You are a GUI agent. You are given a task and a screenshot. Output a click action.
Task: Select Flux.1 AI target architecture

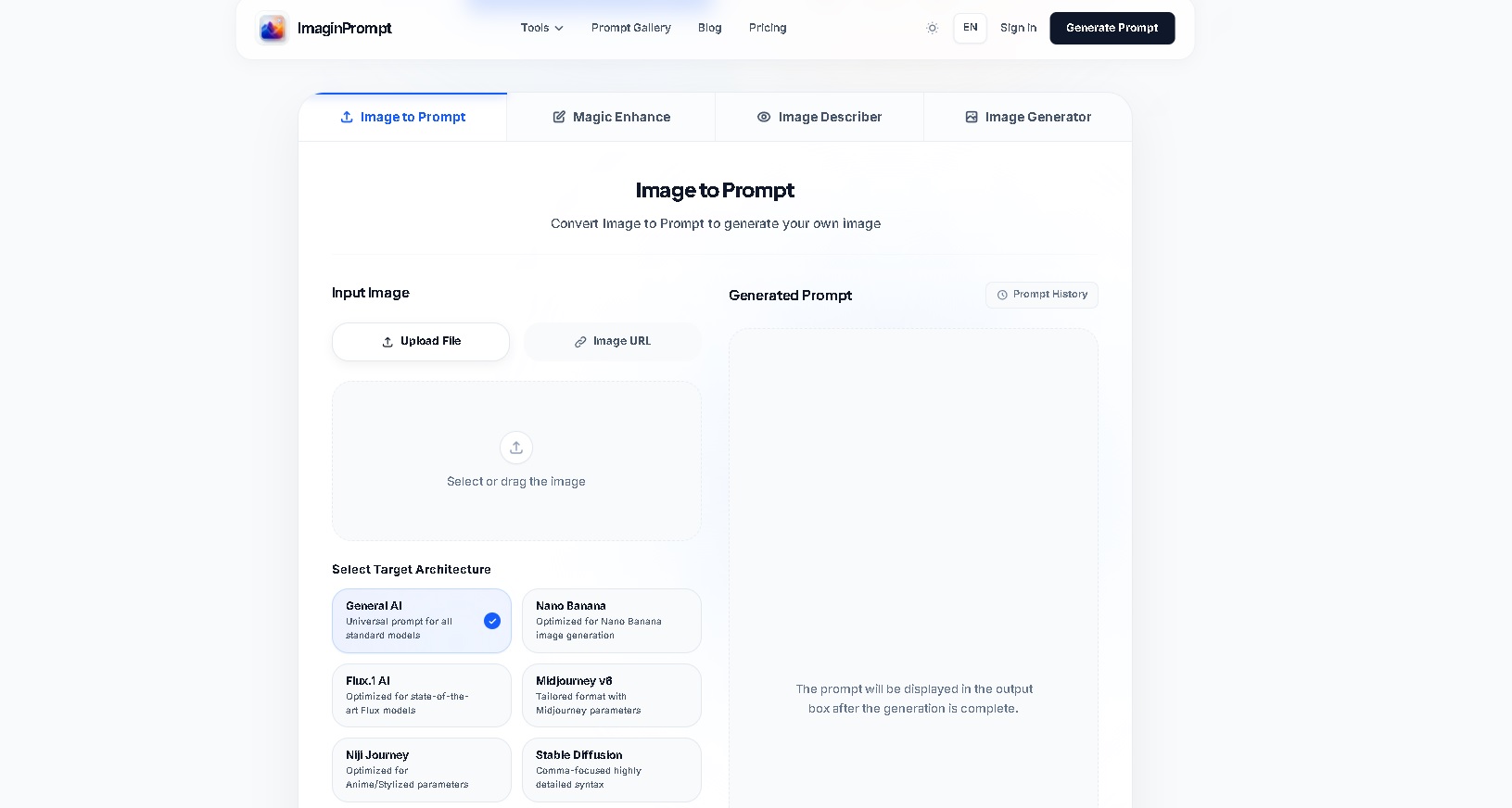[422, 695]
